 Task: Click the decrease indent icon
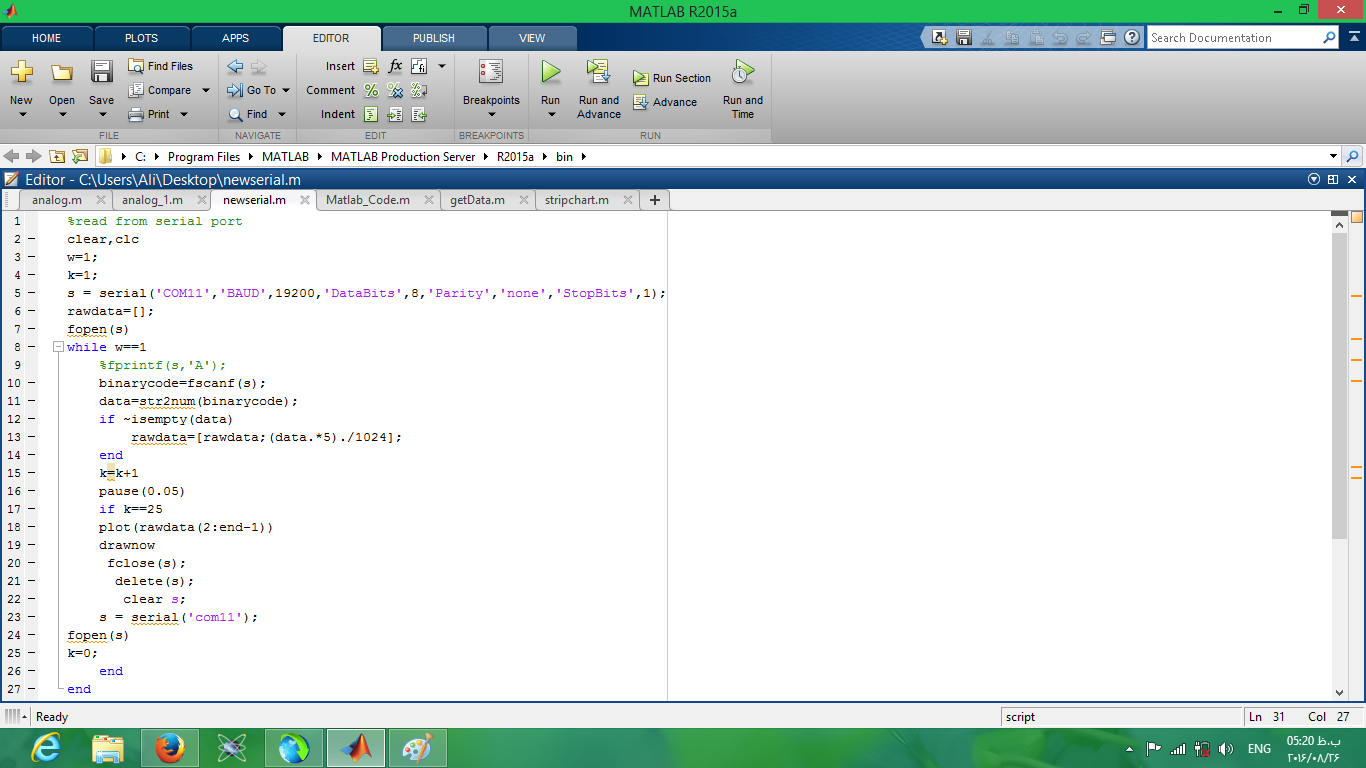pyautogui.click(x=419, y=114)
